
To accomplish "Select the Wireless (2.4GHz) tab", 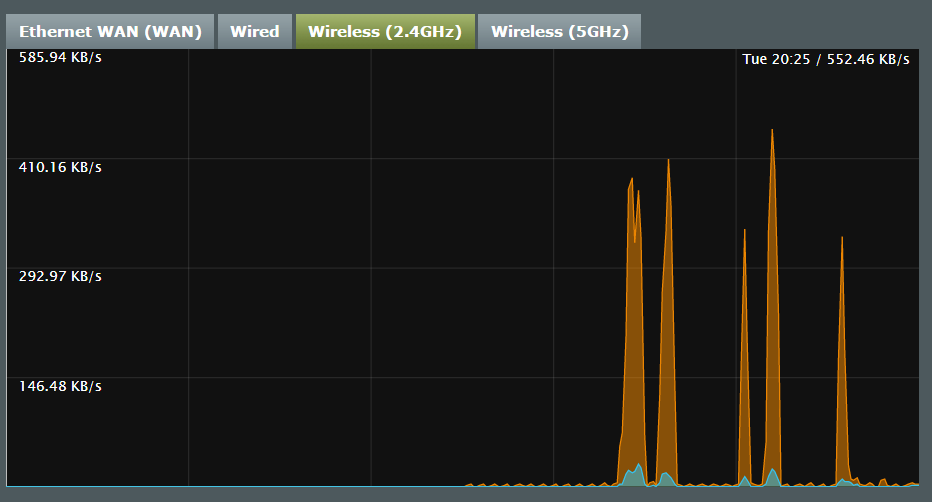I will pyautogui.click(x=385, y=31).
